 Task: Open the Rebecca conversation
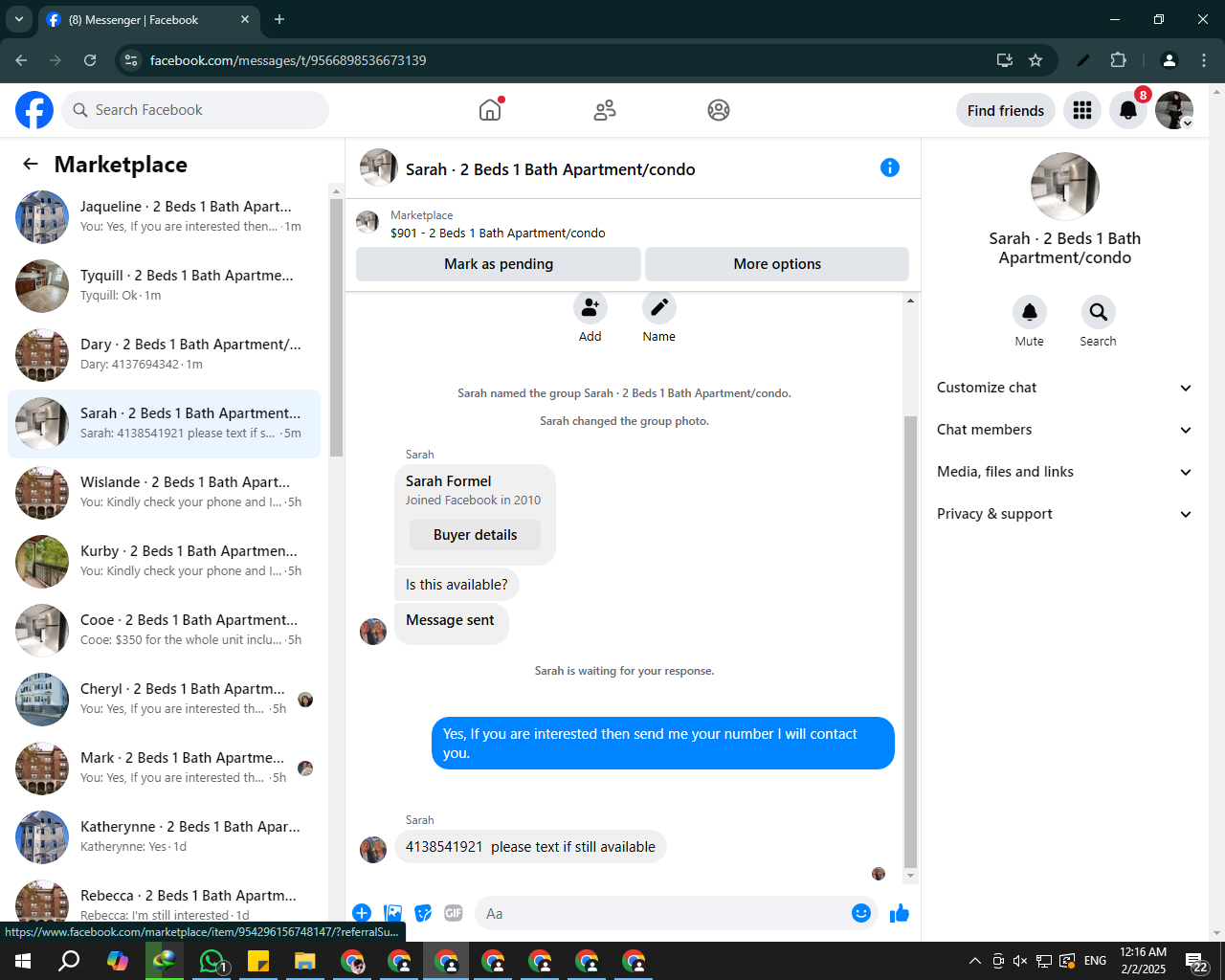pos(164,901)
